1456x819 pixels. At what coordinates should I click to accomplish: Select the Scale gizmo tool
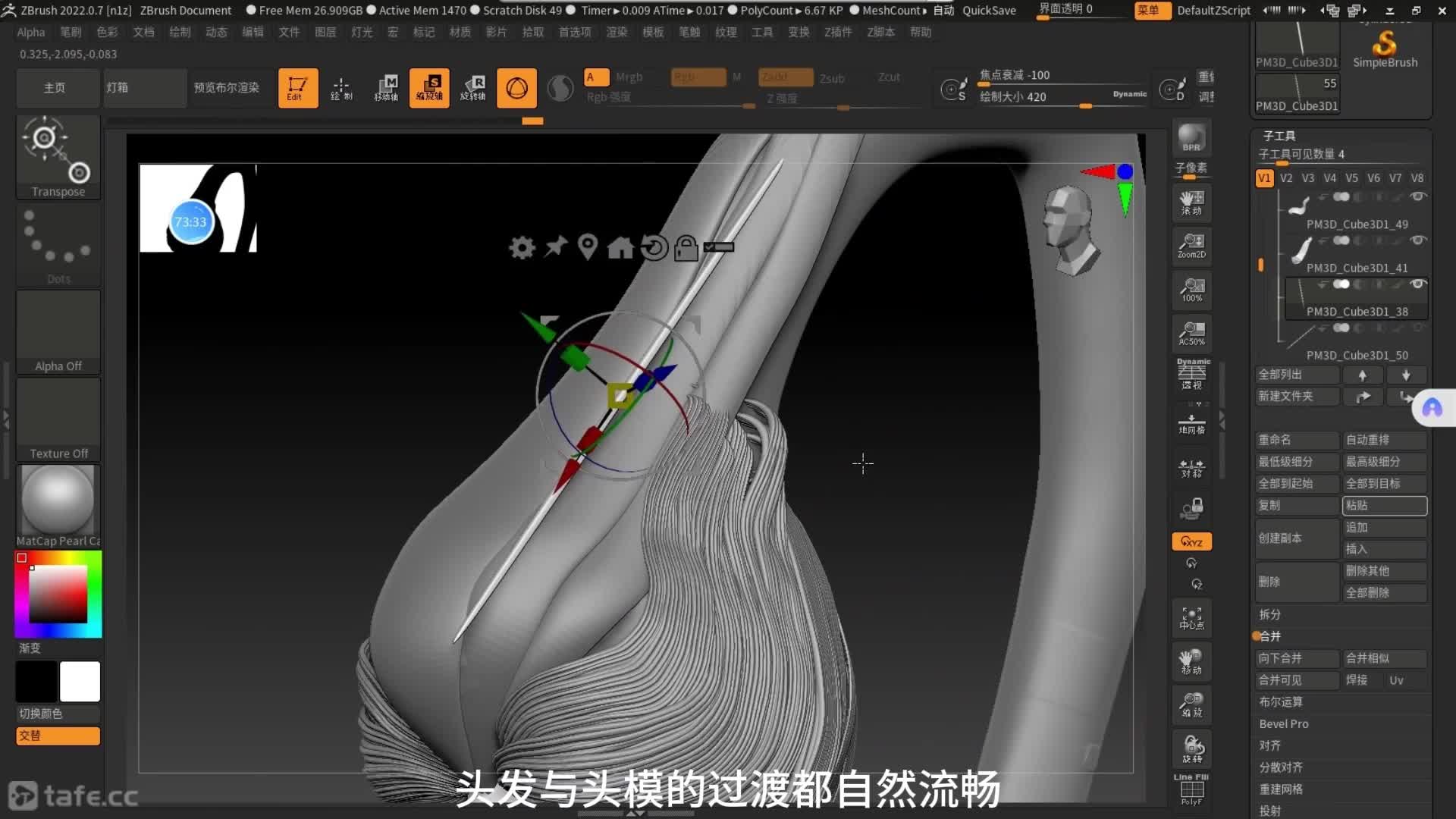pyautogui.click(x=429, y=88)
